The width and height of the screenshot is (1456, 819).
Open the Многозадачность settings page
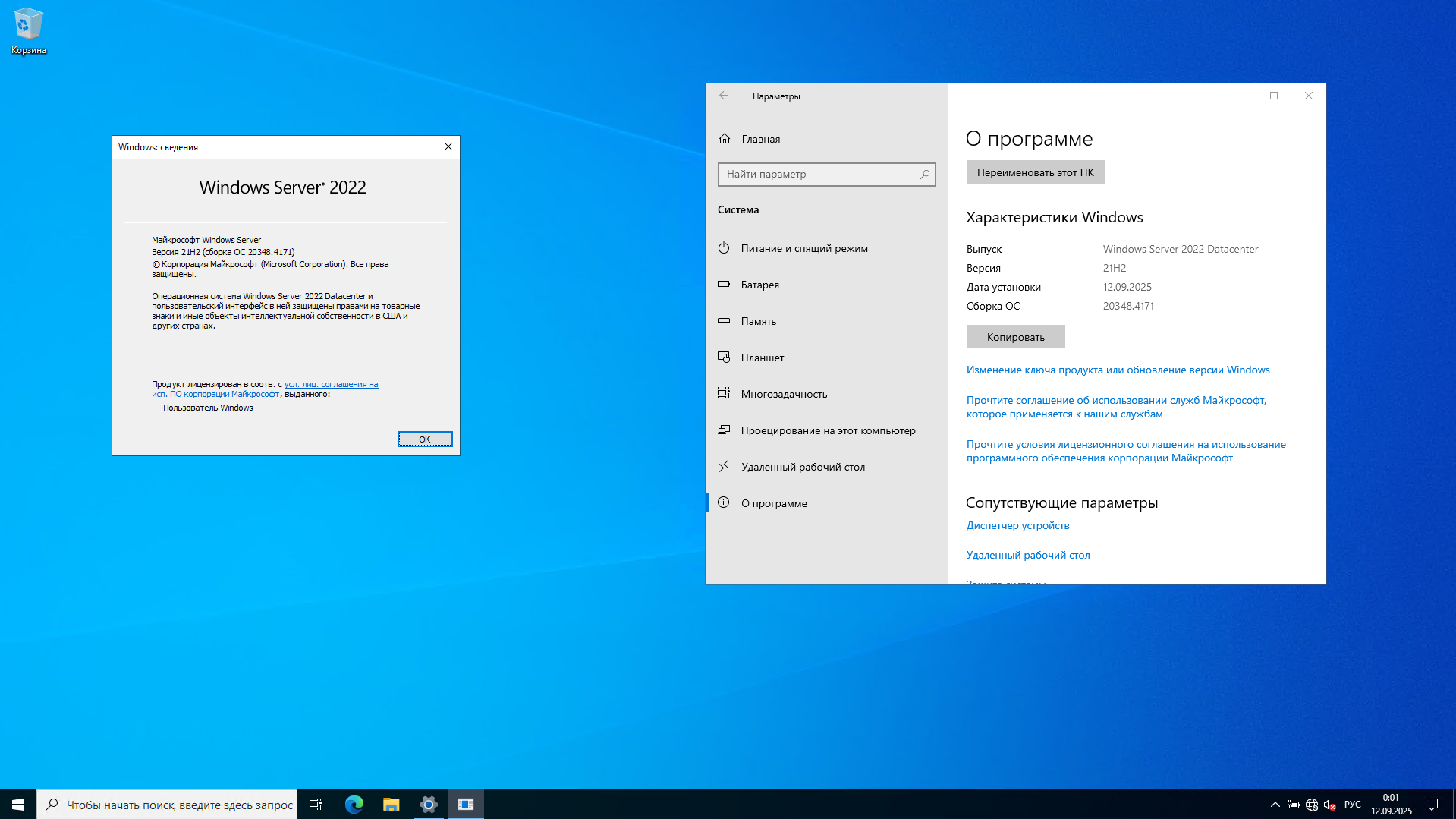pyautogui.click(x=827, y=394)
